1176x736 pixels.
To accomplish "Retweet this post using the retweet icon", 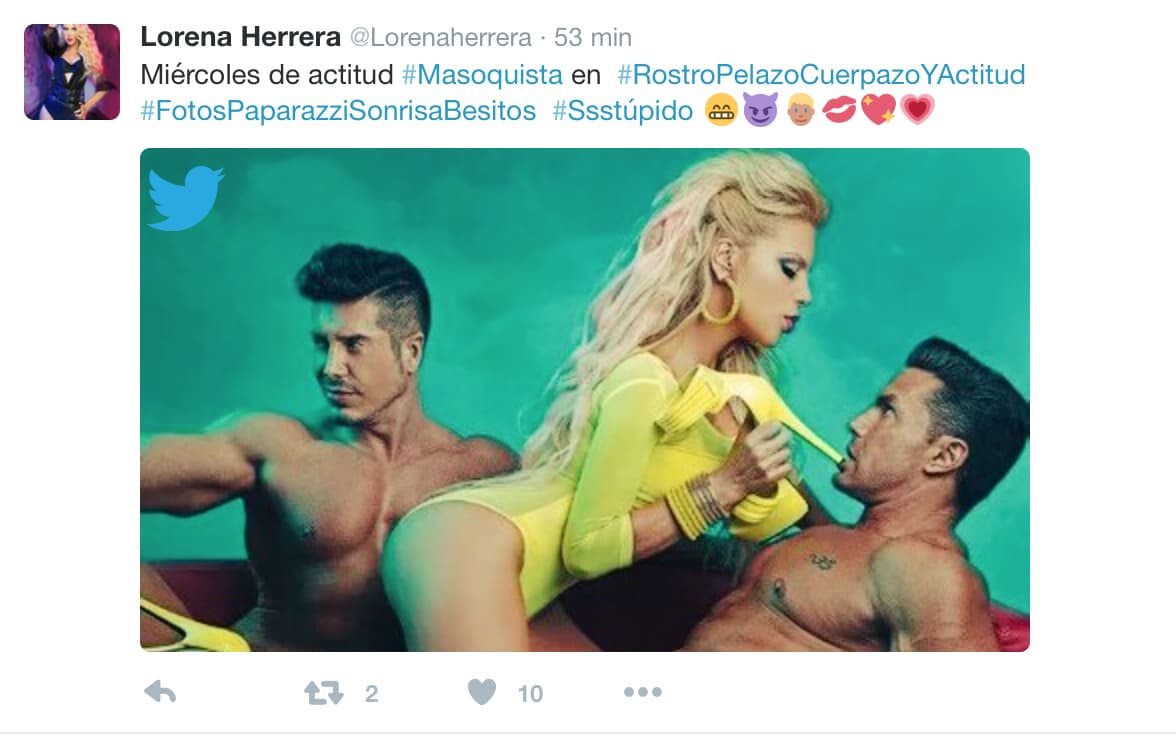I will tap(323, 692).
